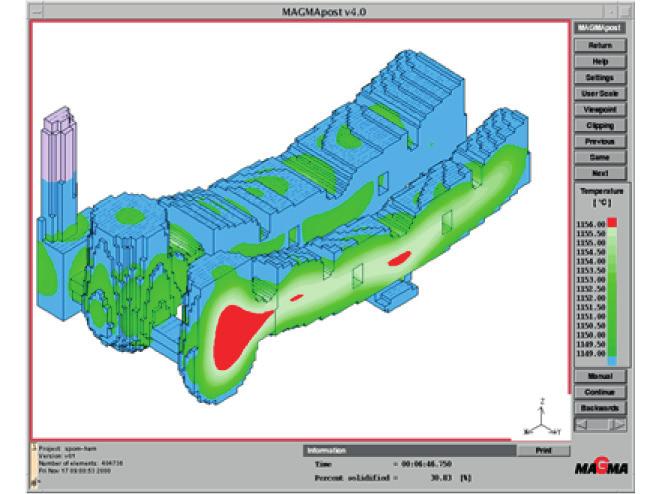
Task: Click the Percent solidified value
Action: pyautogui.click(x=441, y=478)
